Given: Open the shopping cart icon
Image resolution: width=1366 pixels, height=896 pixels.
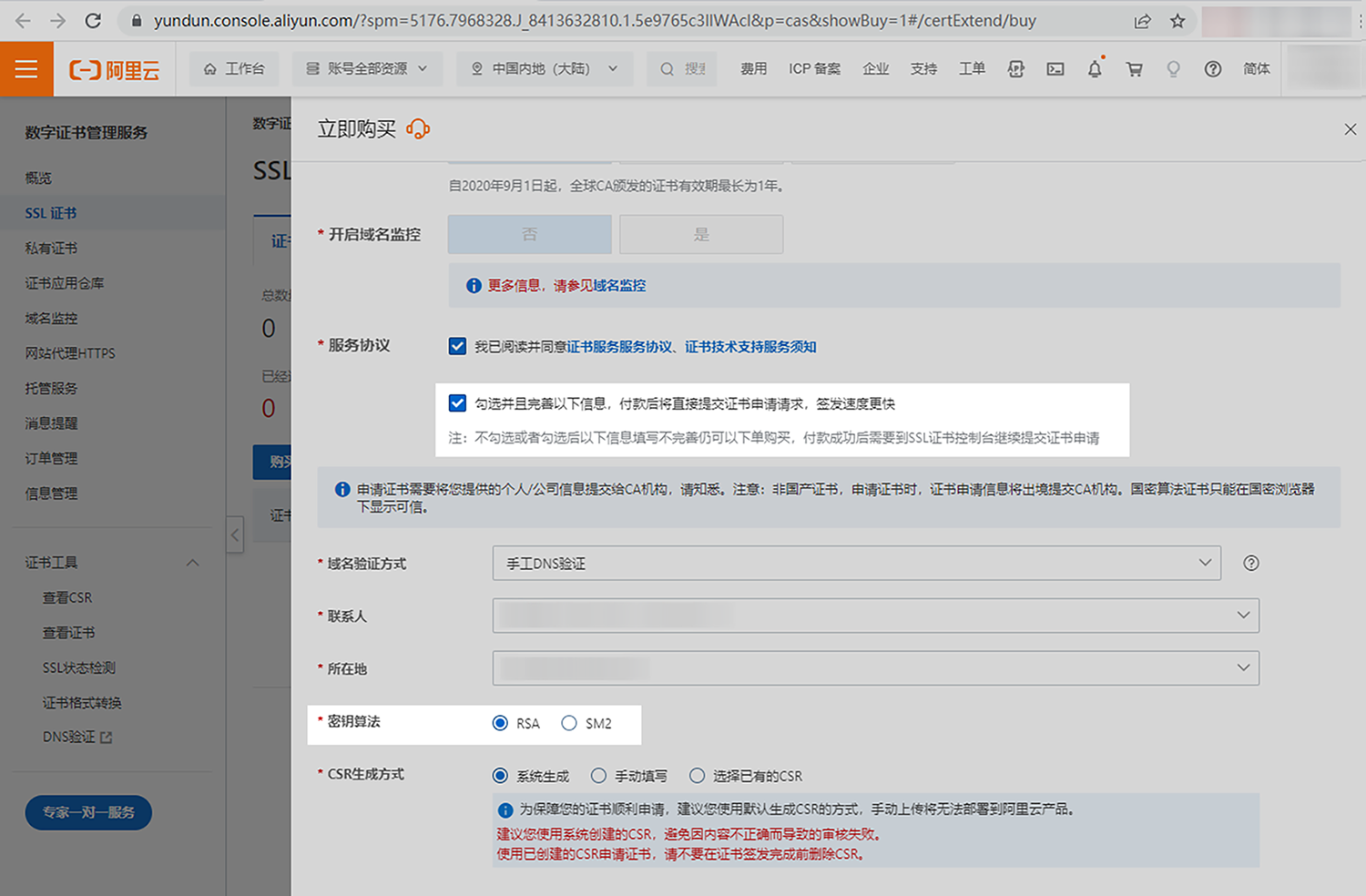Looking at the screenshot, I should point(1134,68).
